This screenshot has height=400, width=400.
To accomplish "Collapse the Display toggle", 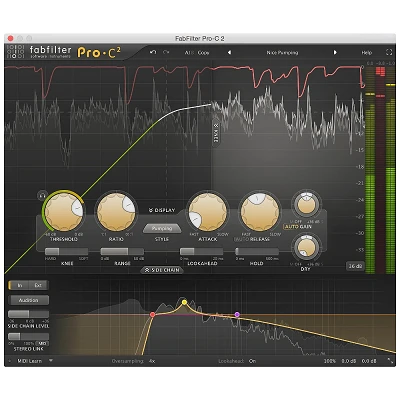I will click(162, 210).
